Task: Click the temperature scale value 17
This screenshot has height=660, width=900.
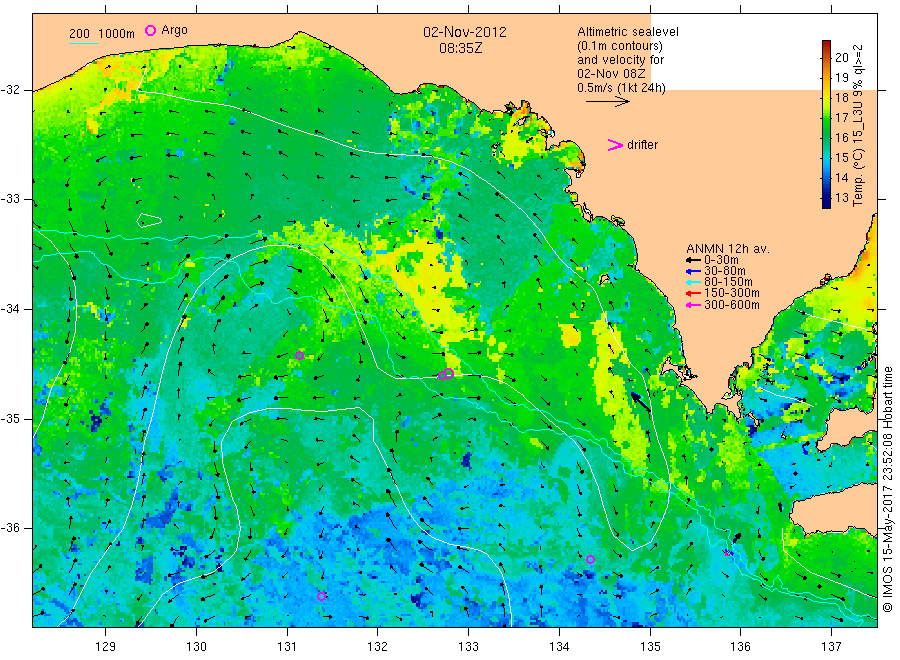Action: tap(841, 118)
